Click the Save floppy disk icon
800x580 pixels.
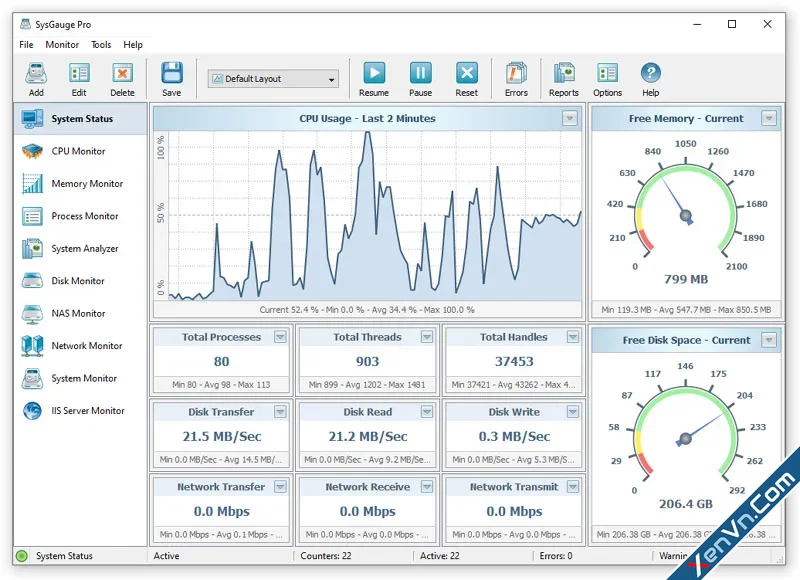point(172,73)
